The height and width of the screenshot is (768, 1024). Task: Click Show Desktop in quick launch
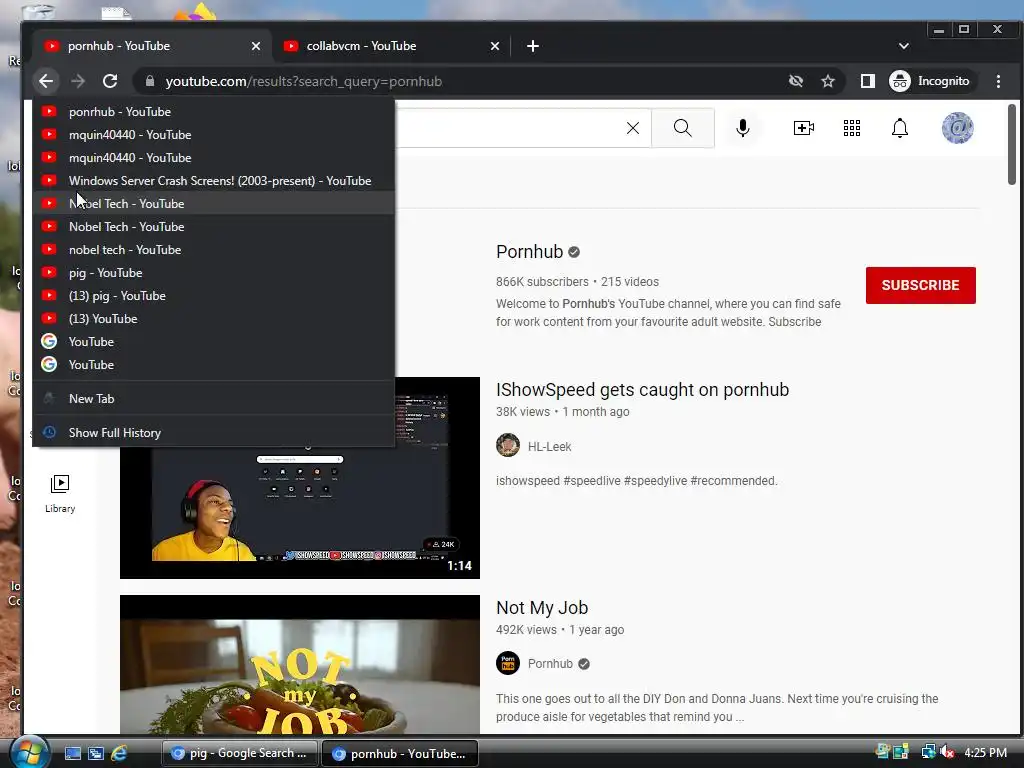pyautogui.click(x=72, y=753)
